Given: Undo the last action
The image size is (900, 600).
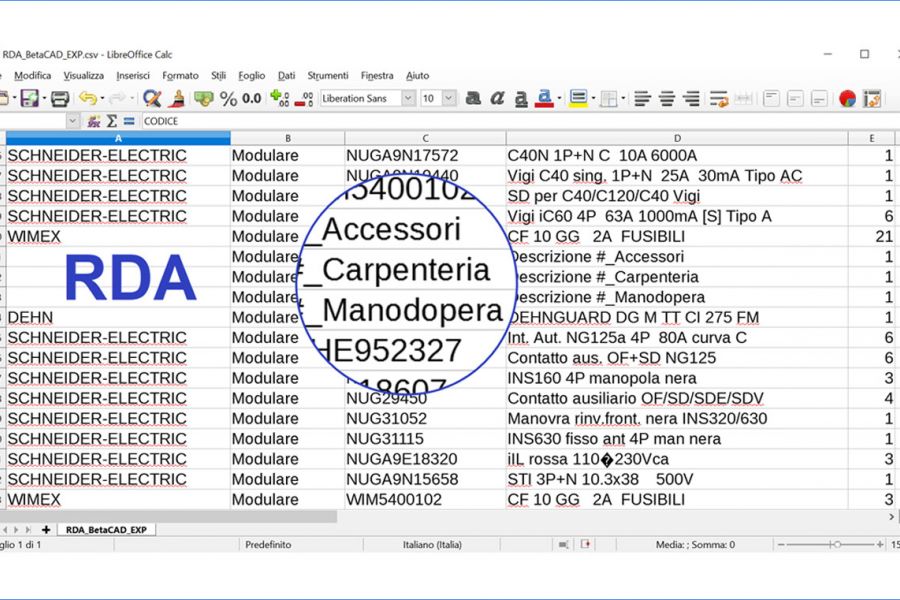Looking at the screenshot, I should click(x=87, y=98).
